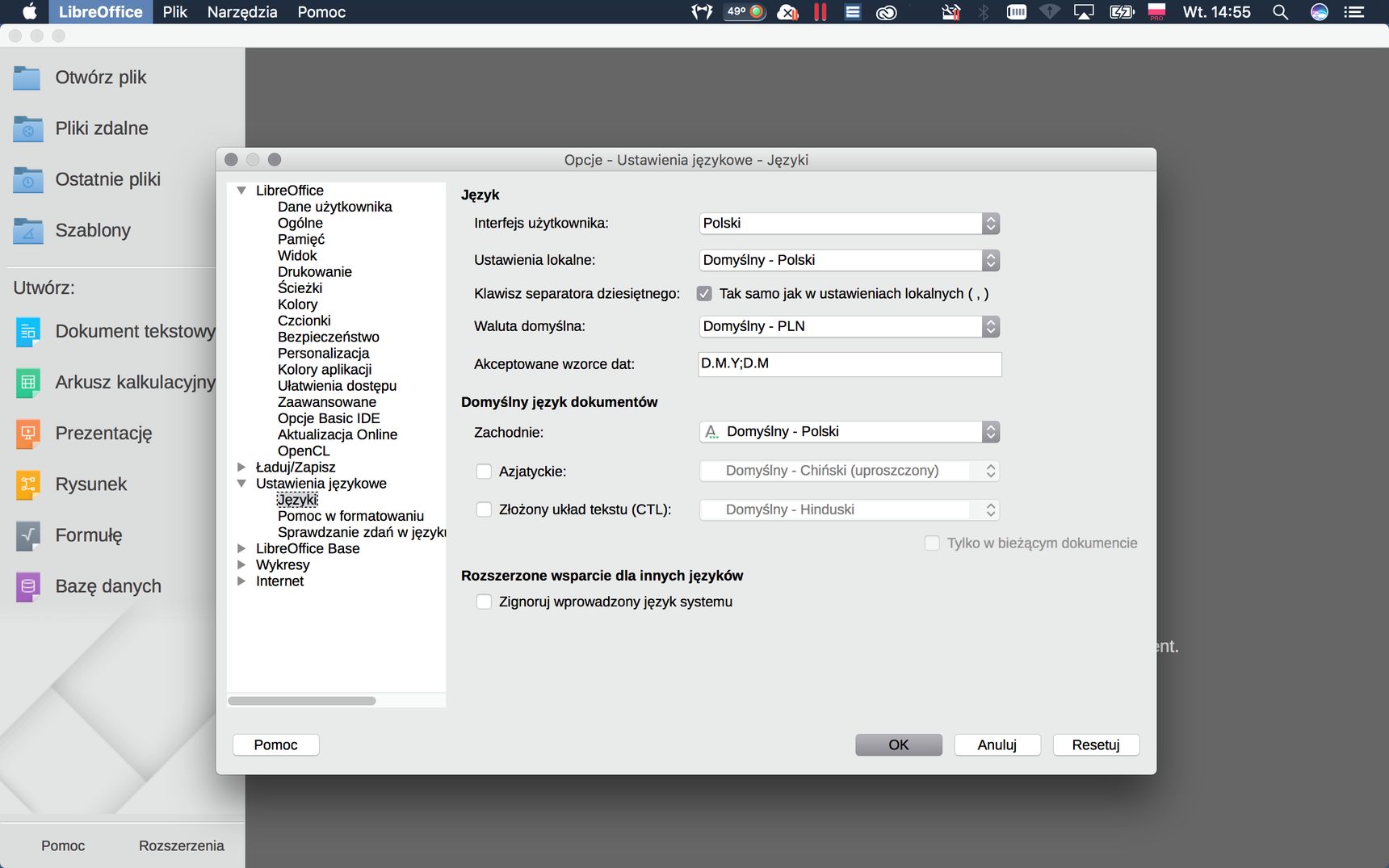This screenshot has width=1389, height=868.
Task: Collapse the LibreOffice tree node
Action: click(241, 191)
